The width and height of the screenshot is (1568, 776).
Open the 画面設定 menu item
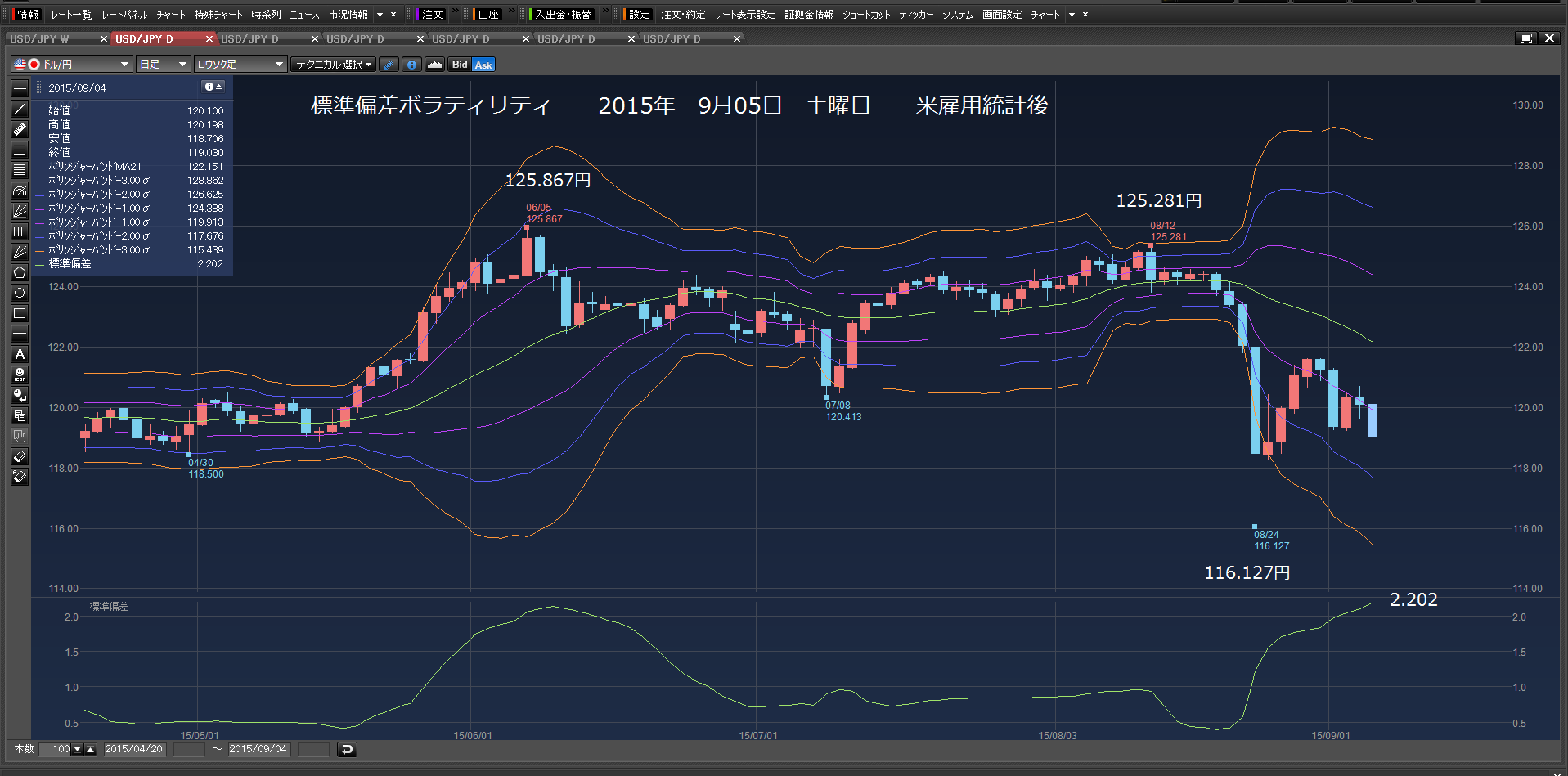pos(1002,15)
